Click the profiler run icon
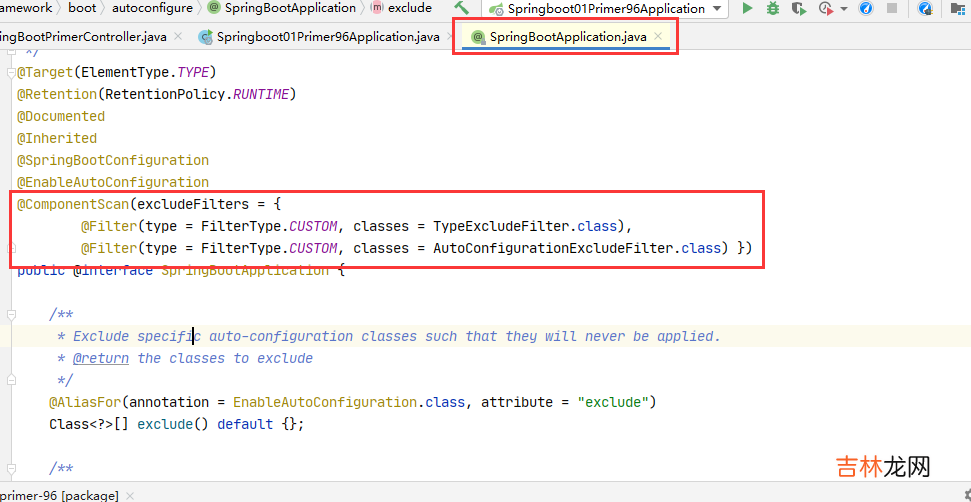The image size is (971, 502). pyautogui.click(x=824, y=8)
